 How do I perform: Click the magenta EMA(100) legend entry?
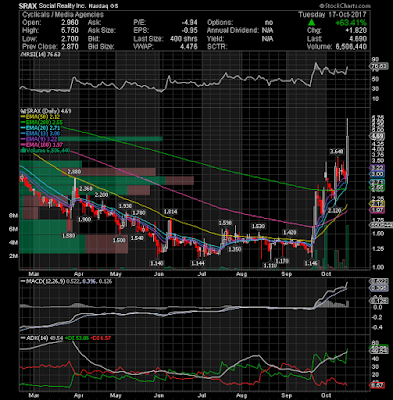point(41,145)
